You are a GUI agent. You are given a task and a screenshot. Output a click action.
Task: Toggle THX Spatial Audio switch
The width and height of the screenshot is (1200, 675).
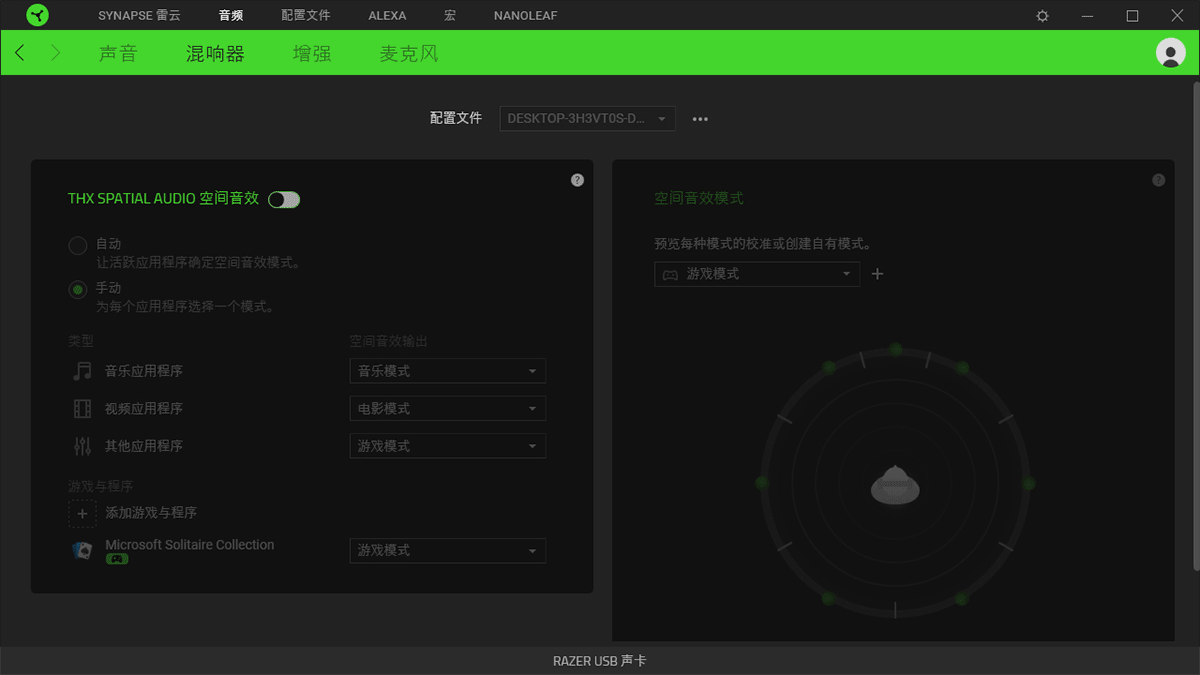pos(284,200)
